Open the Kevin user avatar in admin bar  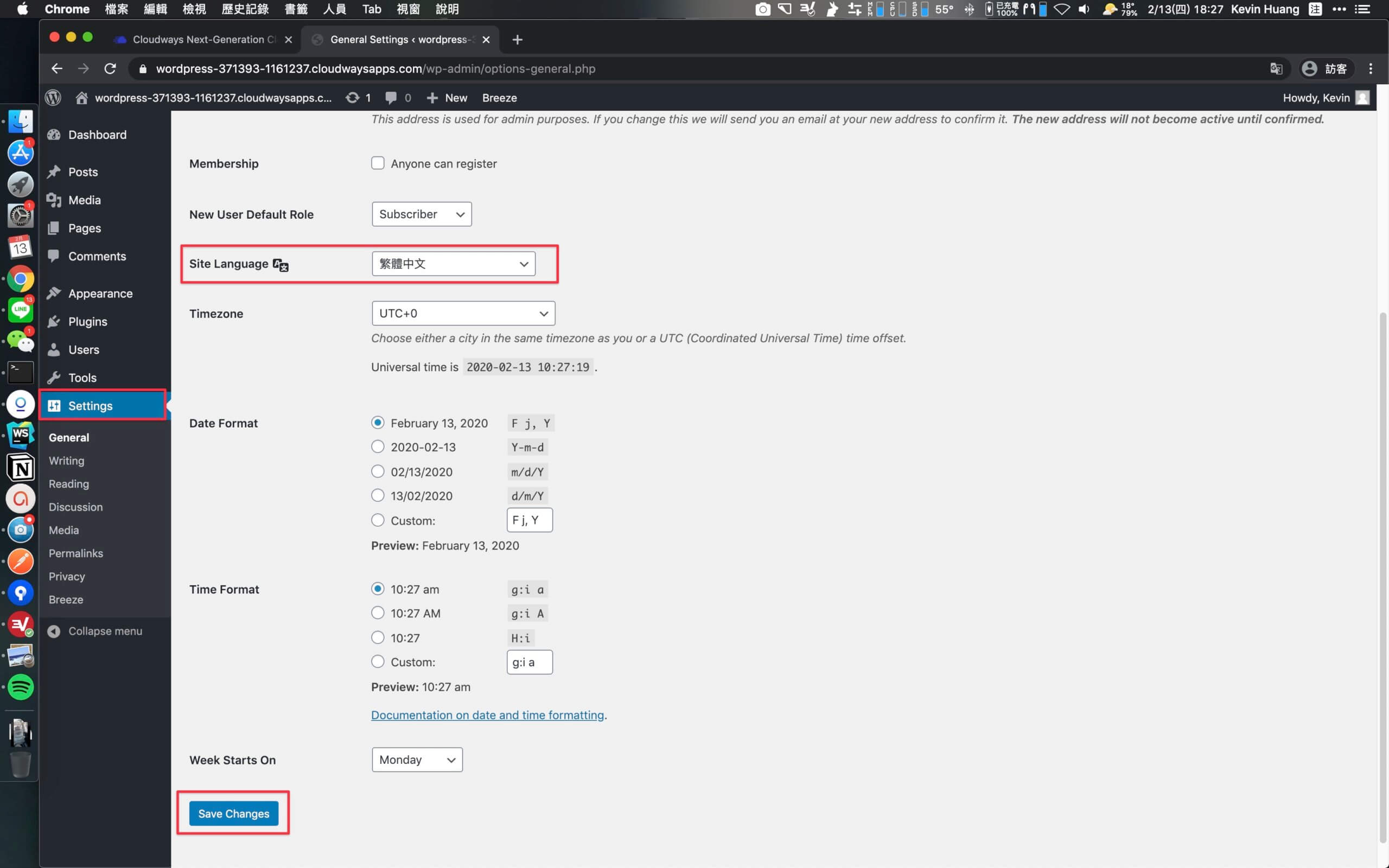coord(1362,98)
